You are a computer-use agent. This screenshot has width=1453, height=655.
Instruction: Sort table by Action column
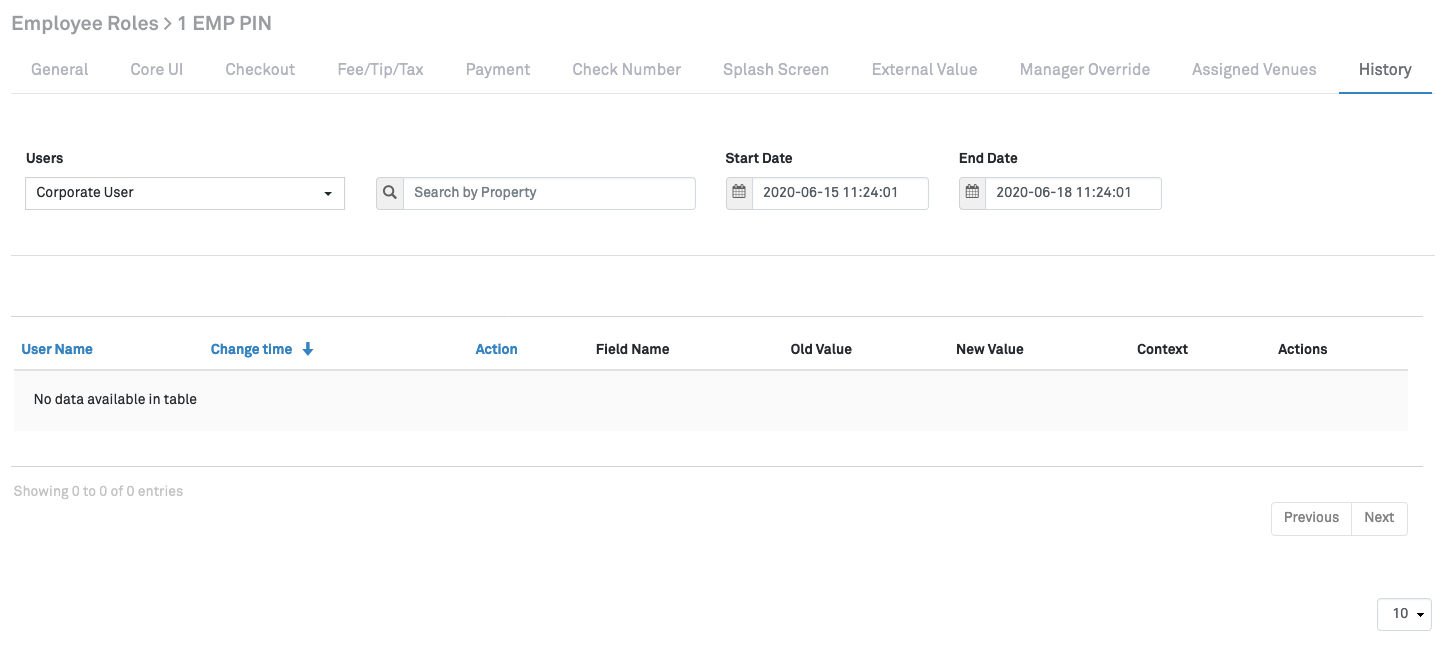click(x=496, y=349)
